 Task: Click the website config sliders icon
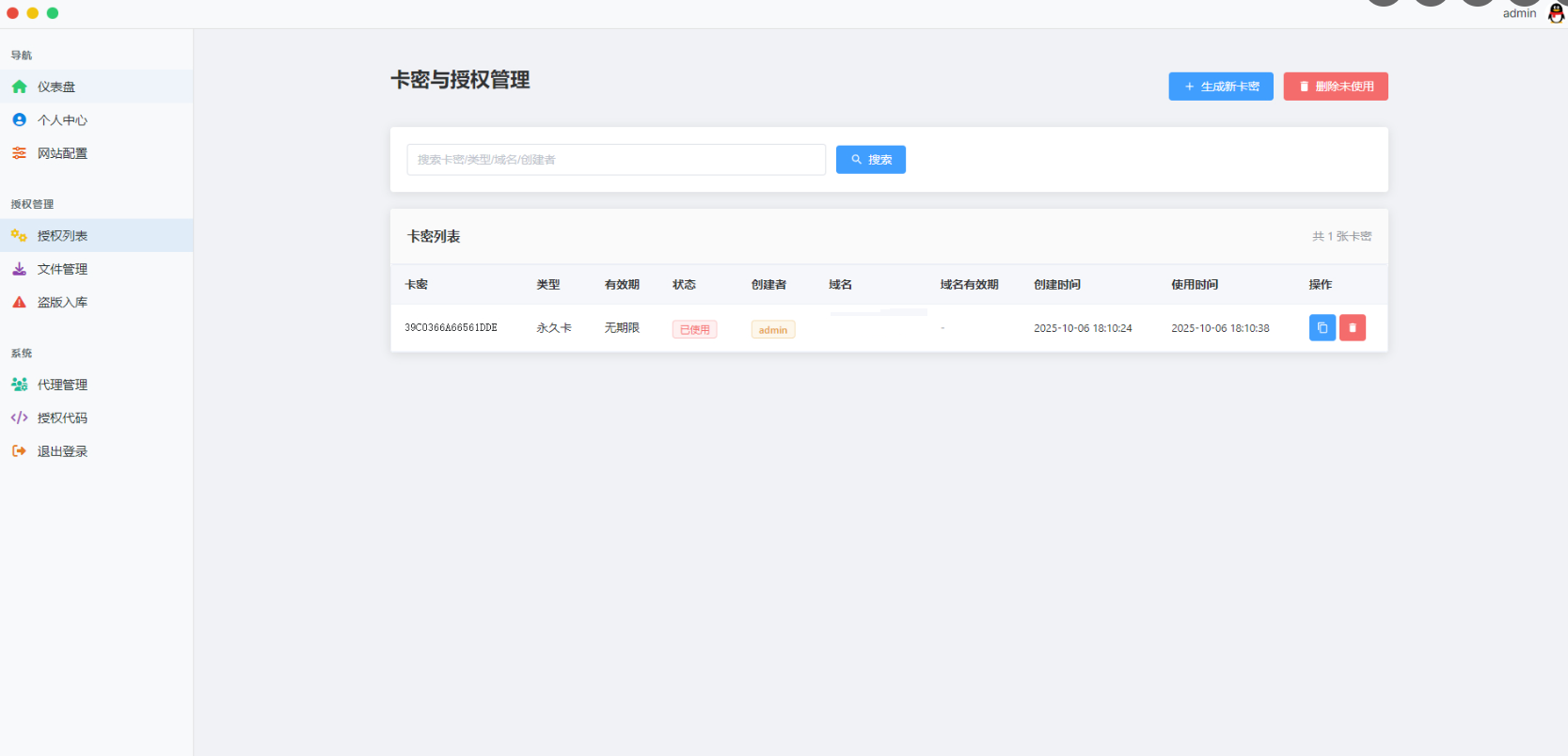[19, 153]
